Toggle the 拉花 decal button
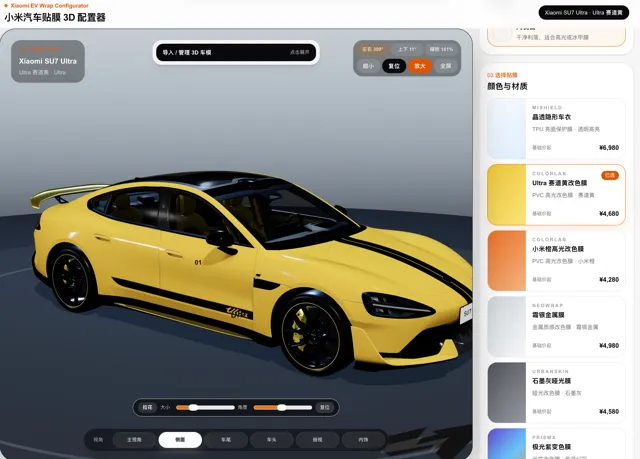 [147, 407]
